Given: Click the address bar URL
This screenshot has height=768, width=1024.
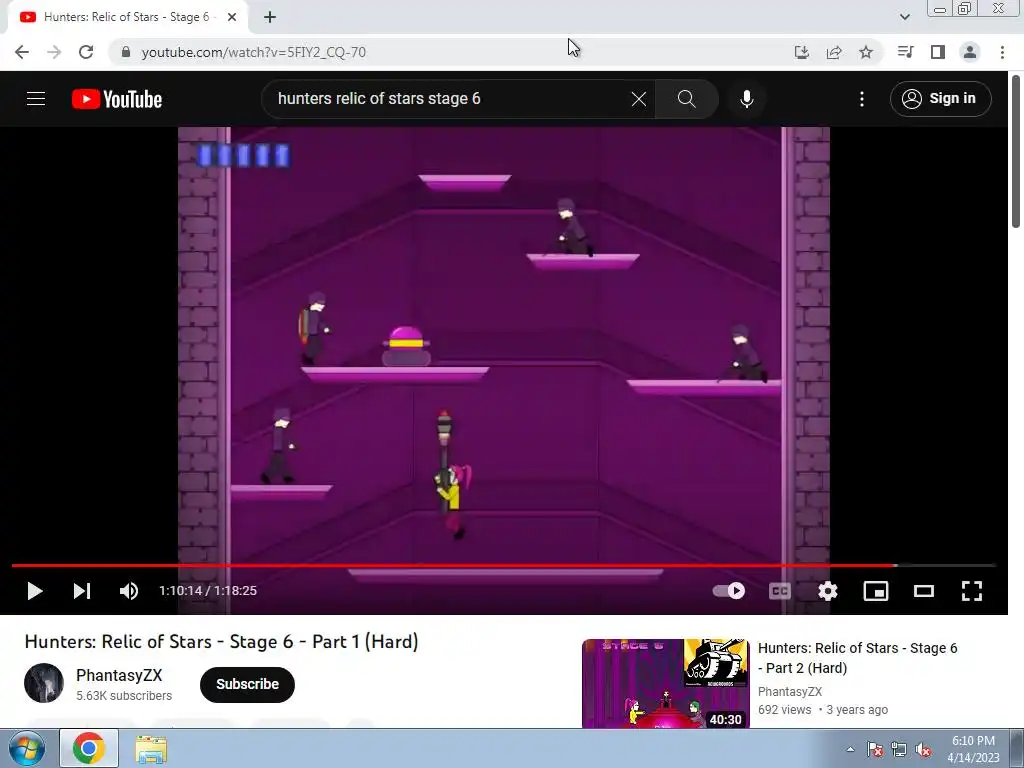Looking at the screenshot, I should pyautogui.click(x=253, y=52).
